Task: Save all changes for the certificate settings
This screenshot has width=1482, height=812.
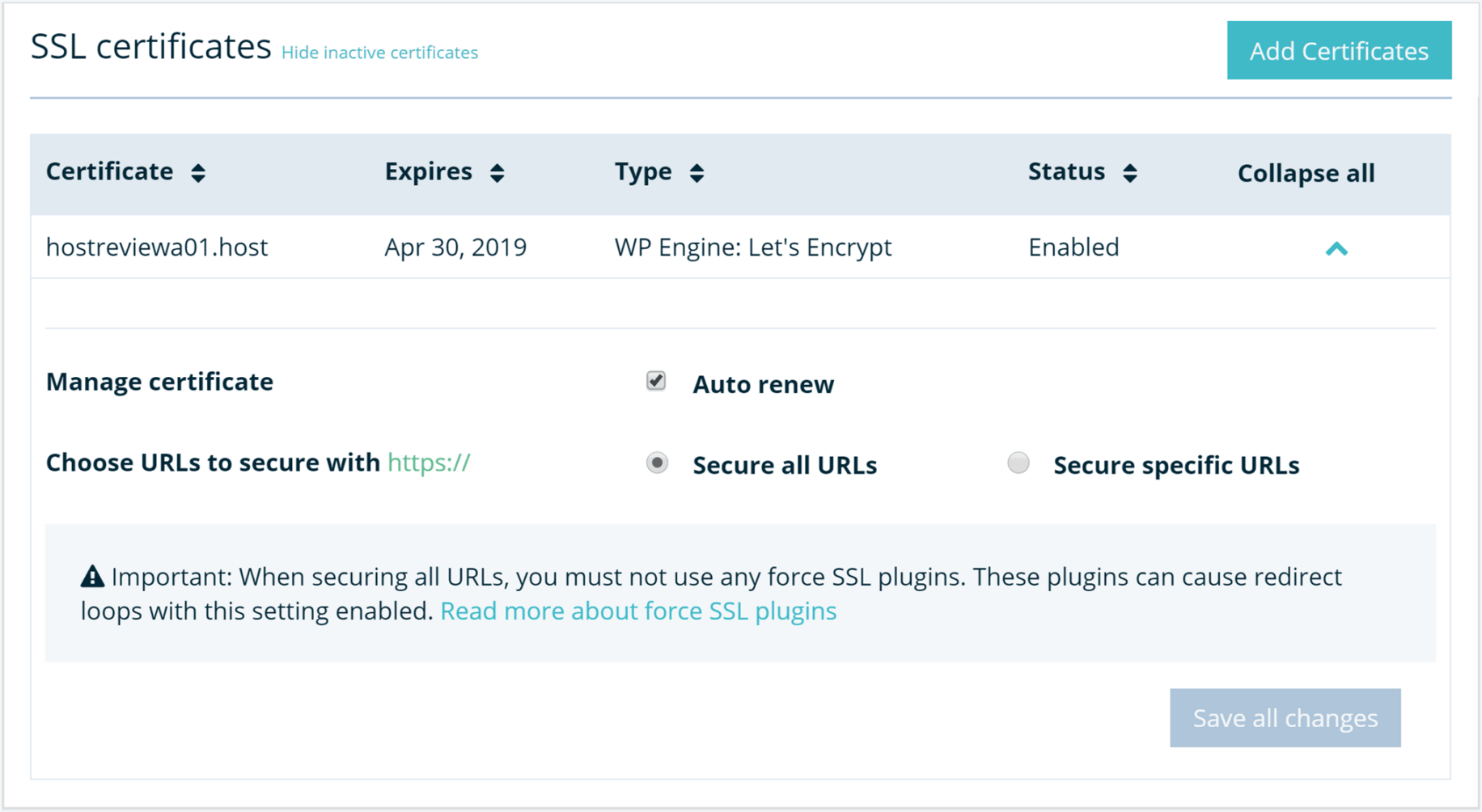Action: click(x=1284, y=717)
